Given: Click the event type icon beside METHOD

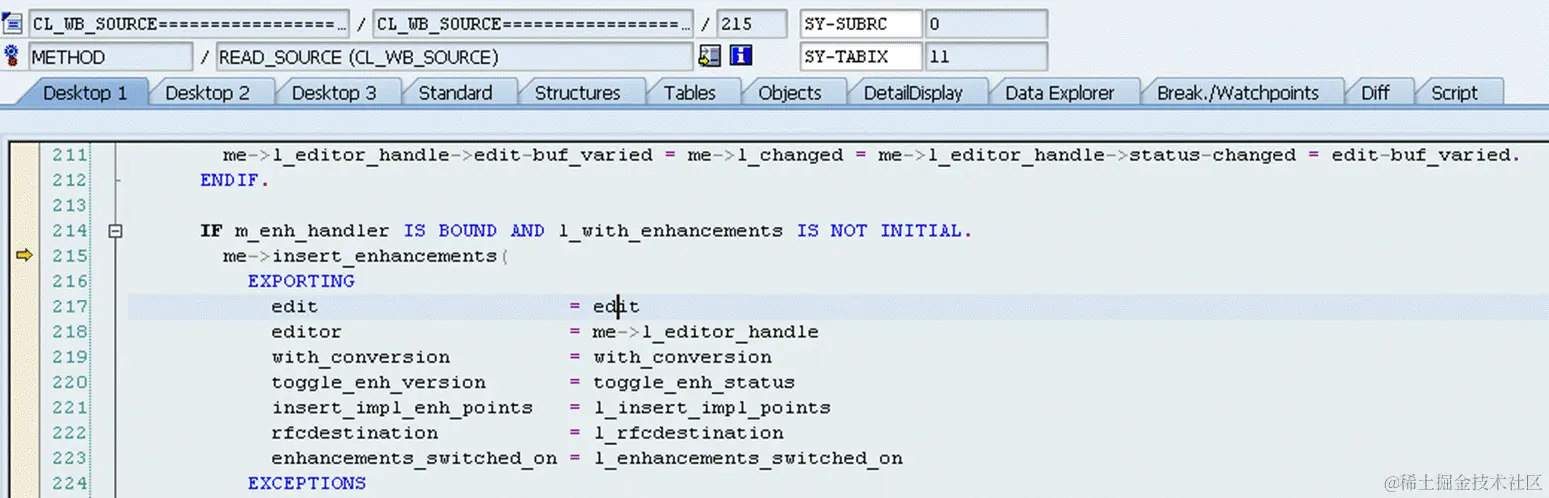Looking at the screenshot, I should click(x=12, y=56).
